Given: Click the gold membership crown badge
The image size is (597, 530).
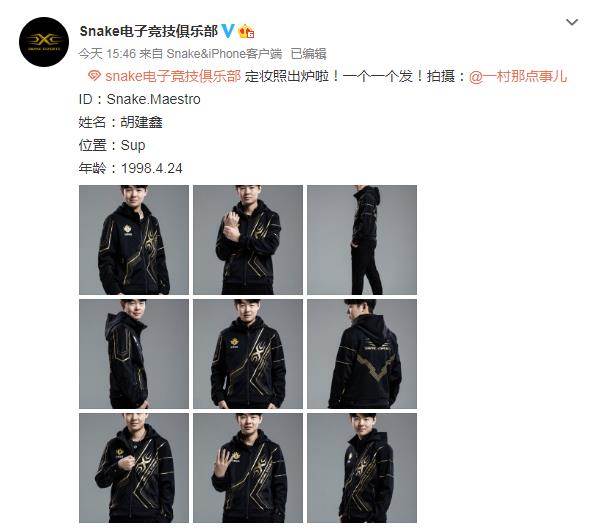Looking at the screenshot, I should (246, 31).
